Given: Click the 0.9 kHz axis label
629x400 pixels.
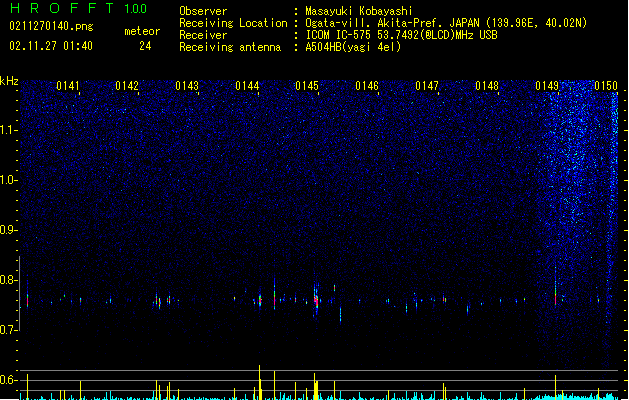Looking at the screenshot, I should (x=8, y=230).
